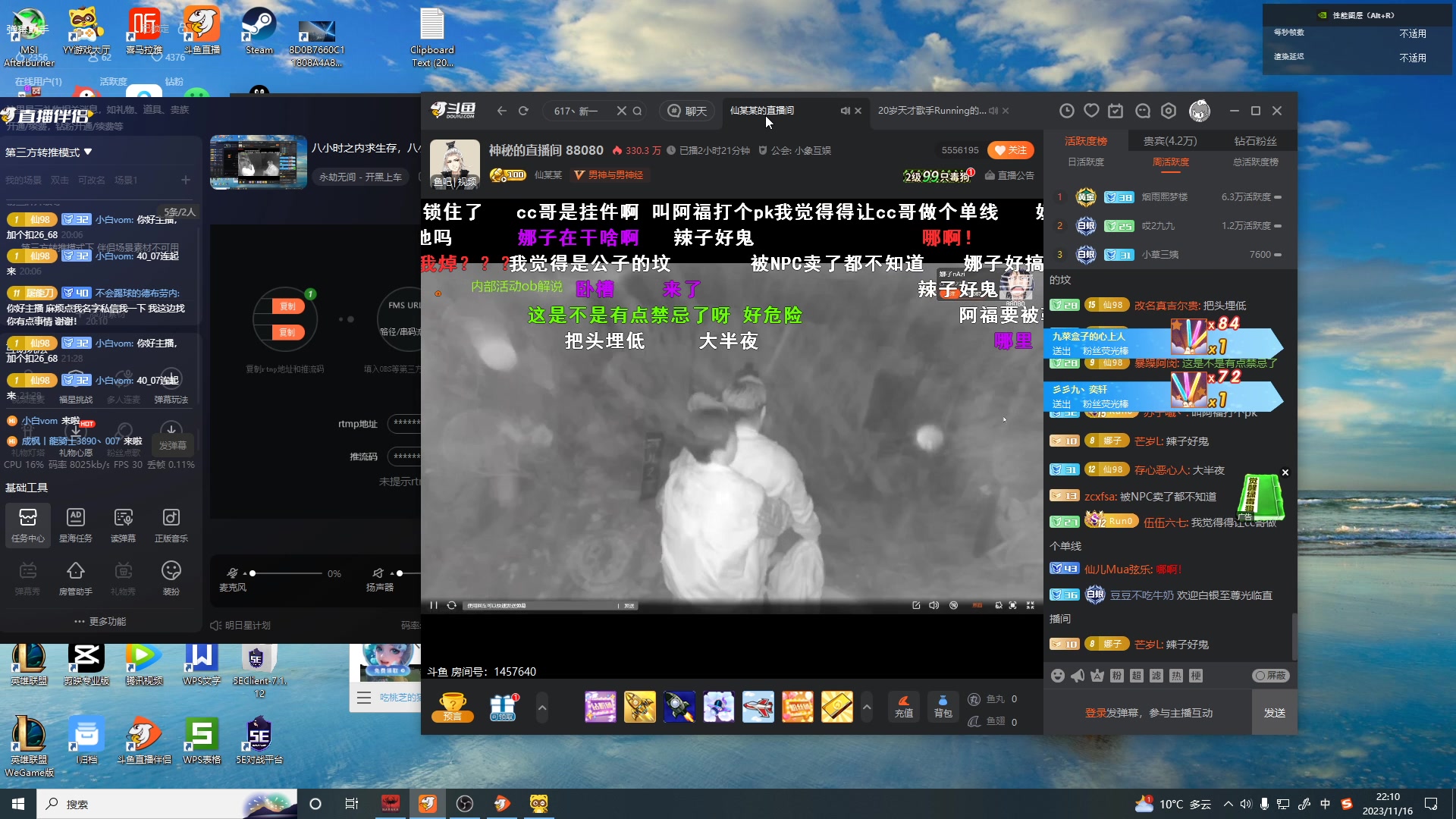The width and height of the screenshot is (1456, 819).
Task: Click 充值 recharge button
Action: click(904, 707)
